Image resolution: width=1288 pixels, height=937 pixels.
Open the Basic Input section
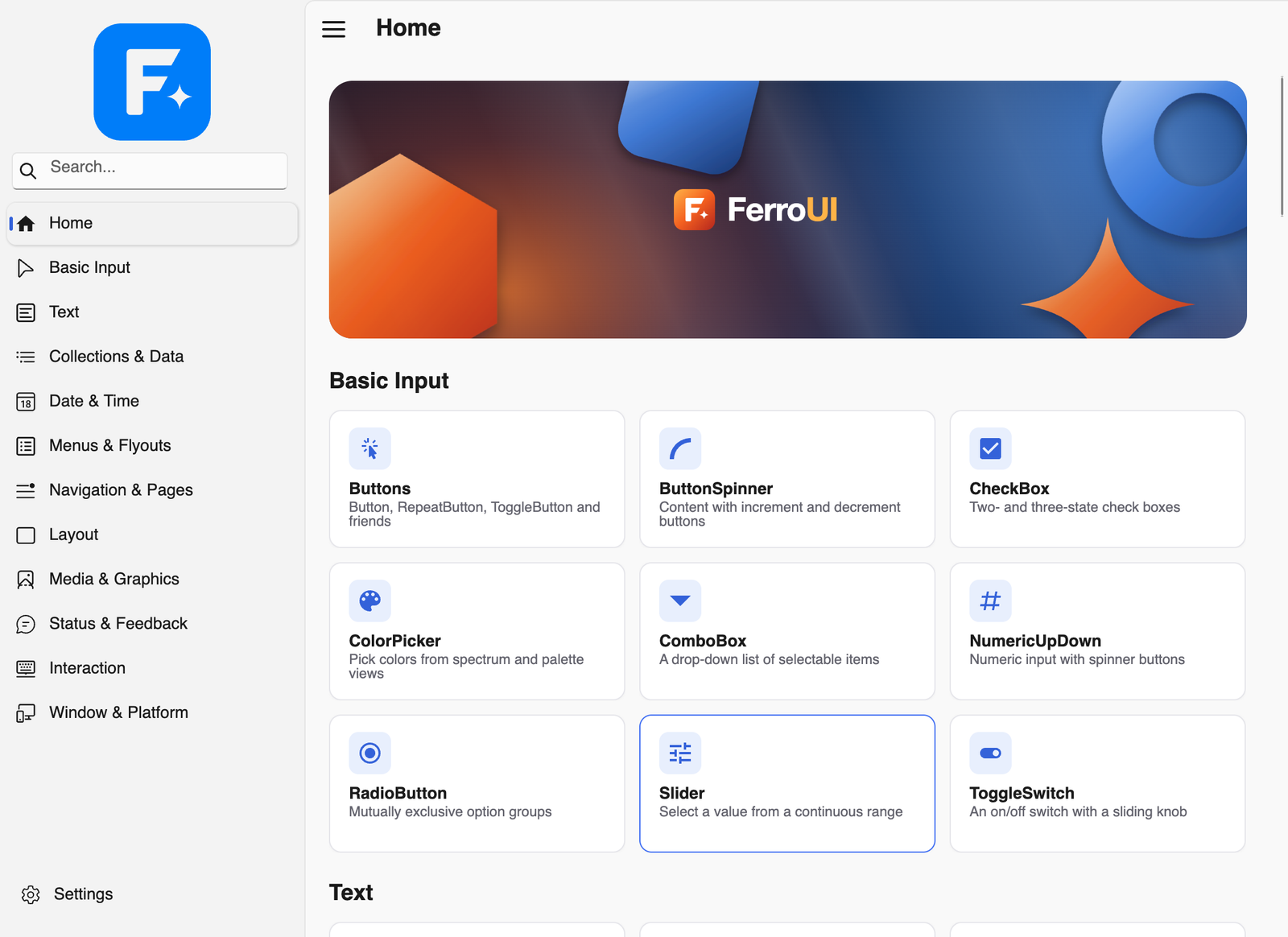coord(152,268)
